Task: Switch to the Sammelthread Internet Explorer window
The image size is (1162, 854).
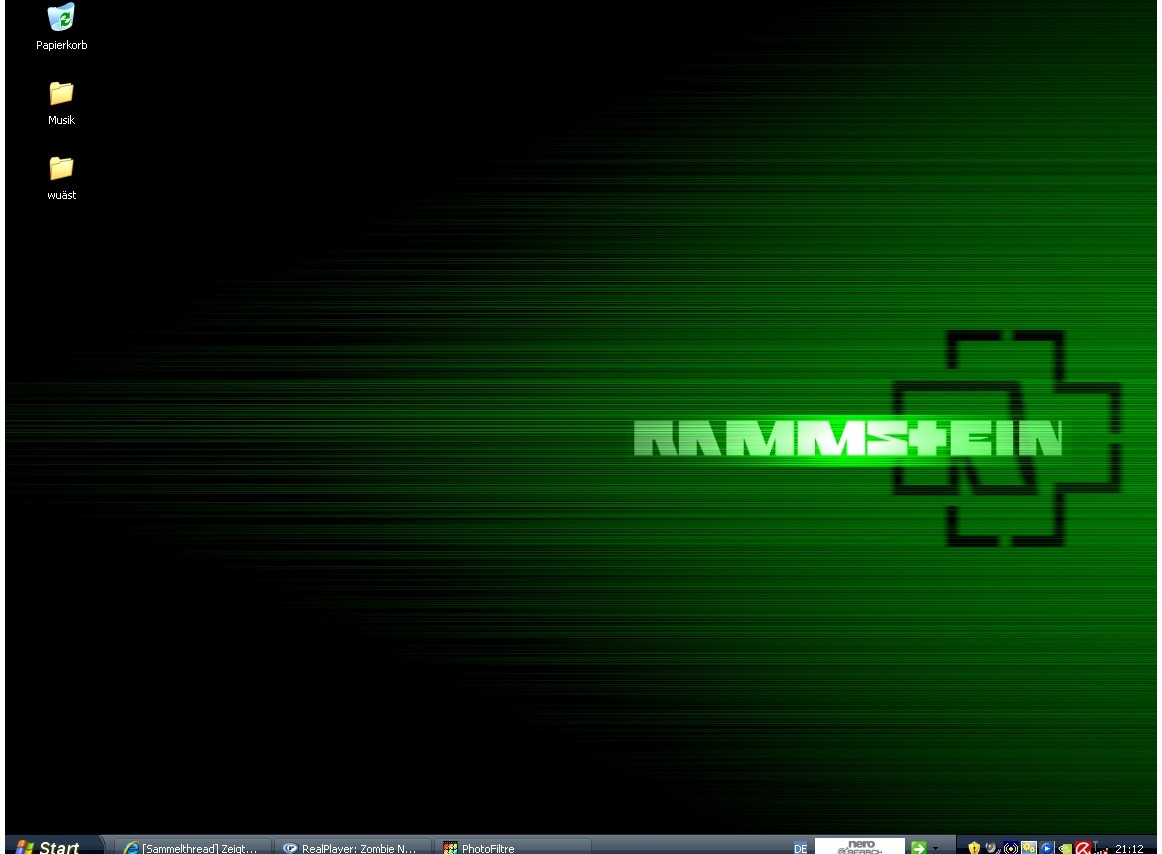Action: point(192,848)
